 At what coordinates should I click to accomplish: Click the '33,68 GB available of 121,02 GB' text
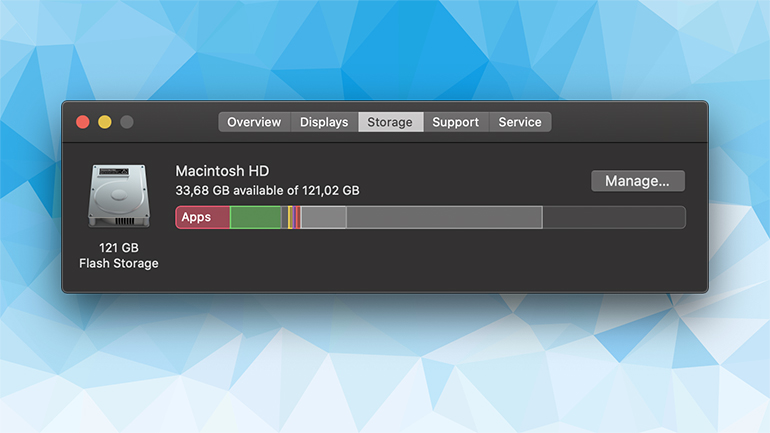click(268, 190)
